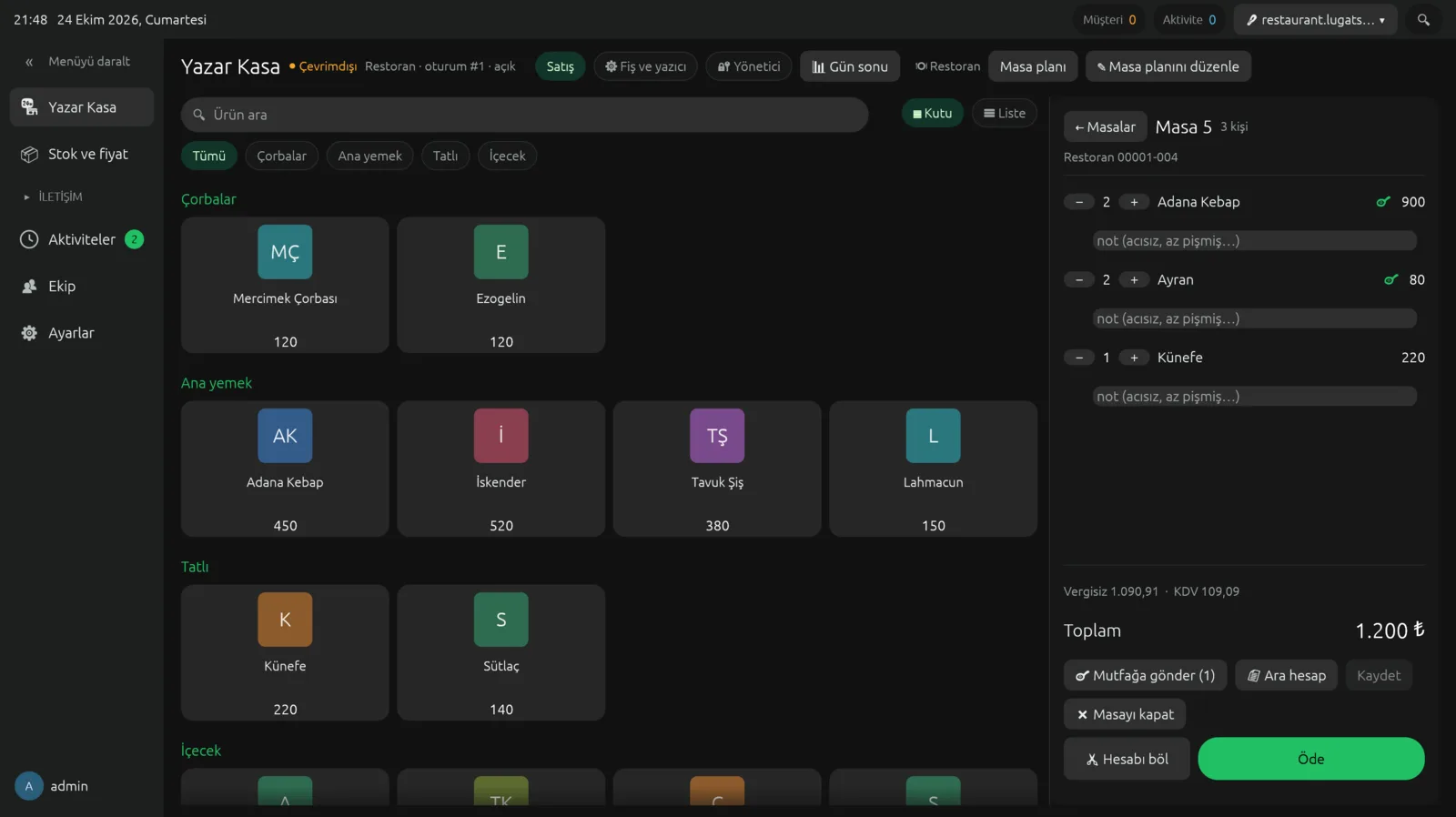1456x817 pixels.
Task: Collapse the menu with Menüyü daralt
Action: tap(78, 62)
